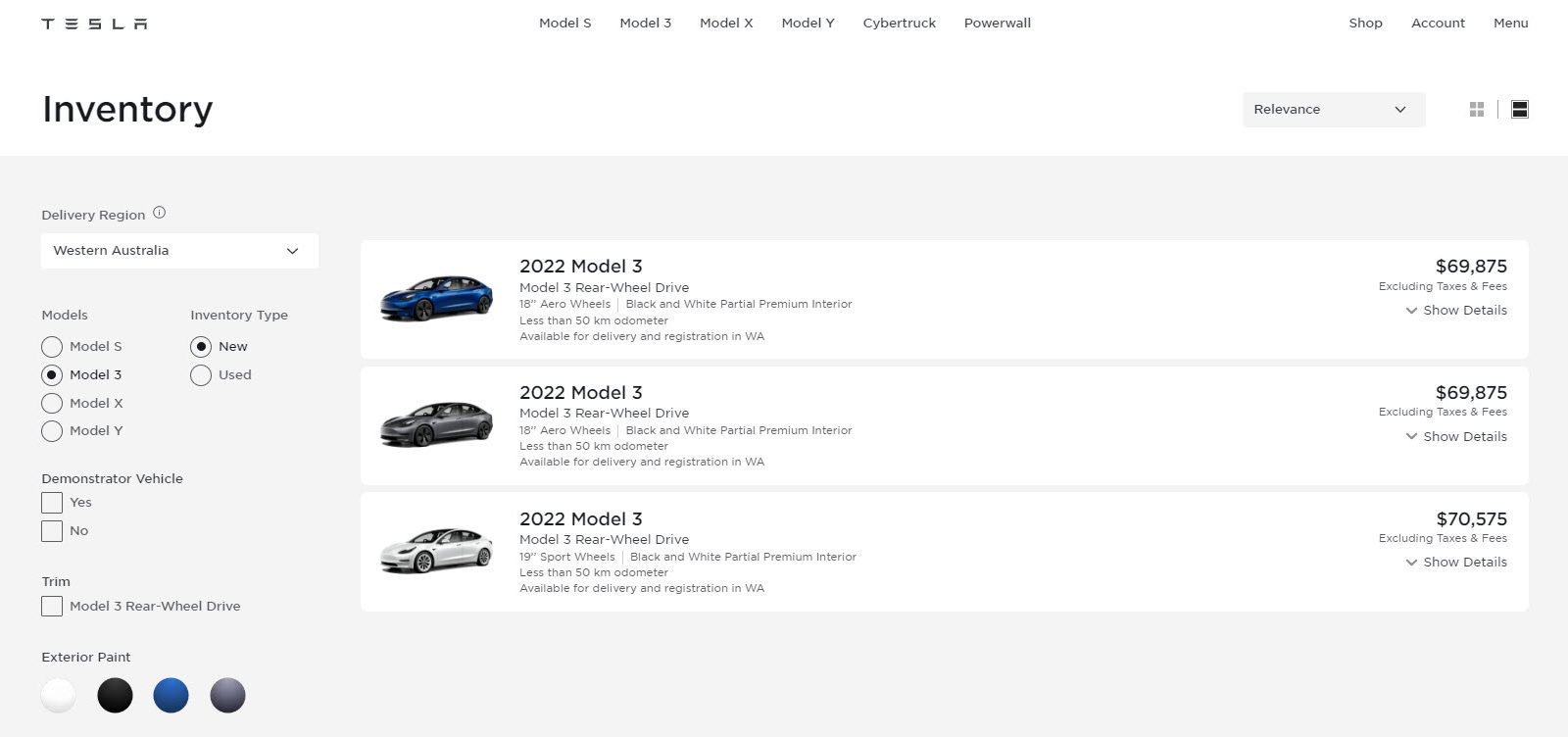This screenshot has height=737, width=1568.
Task: Select the Model Y radio button
Action: [x=52, y=431]
